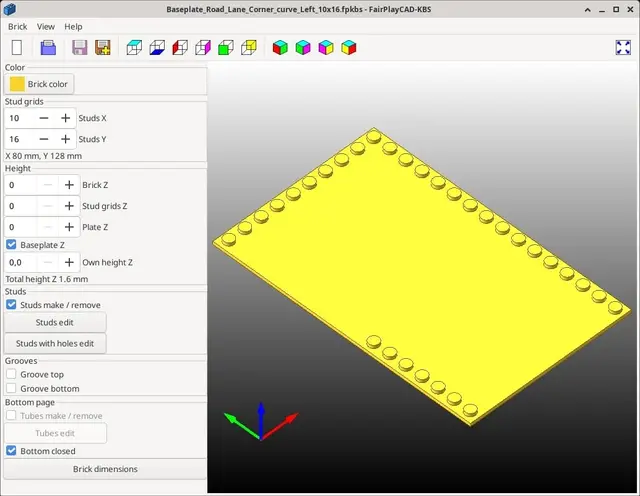Uncheck the Baseplate Z checkbox
The height and width of the screenshot is (496, 640).
pyautogui.click(x=11, y=245)
